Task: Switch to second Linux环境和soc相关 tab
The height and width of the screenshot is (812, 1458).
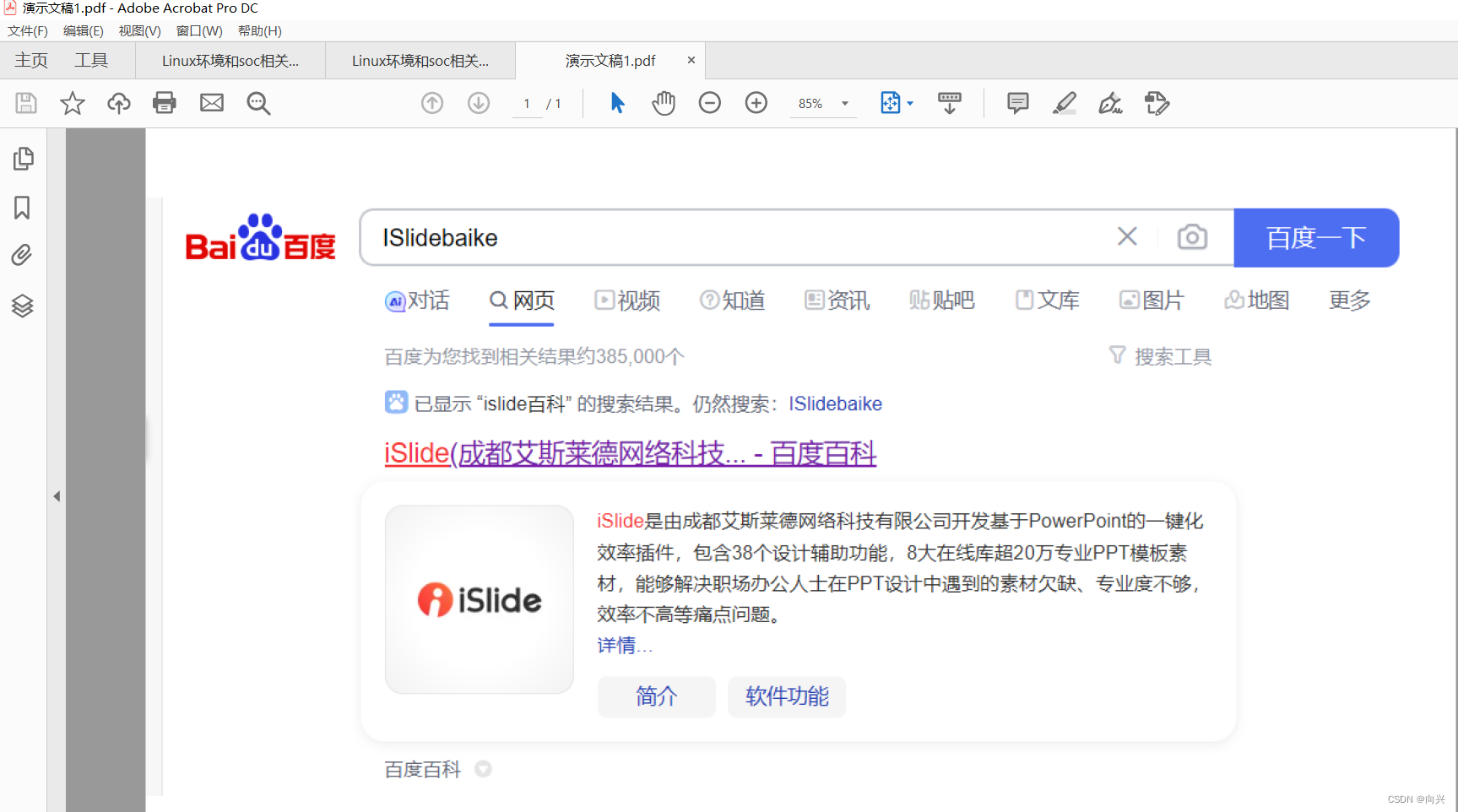Action: [420, 61]
